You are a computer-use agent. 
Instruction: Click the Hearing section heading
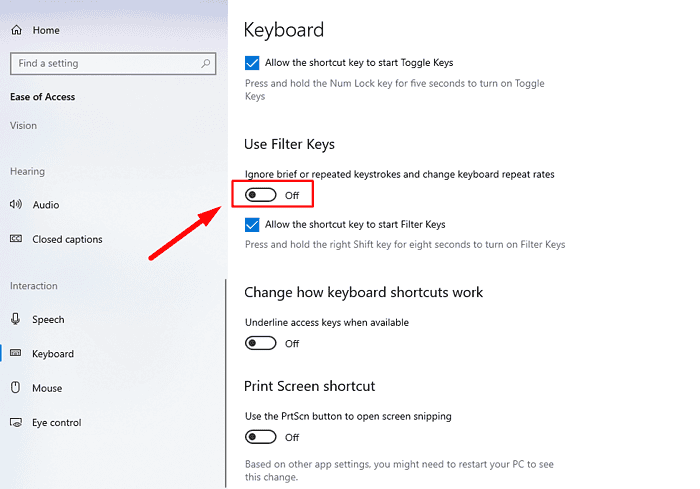(x=27, y=171)
